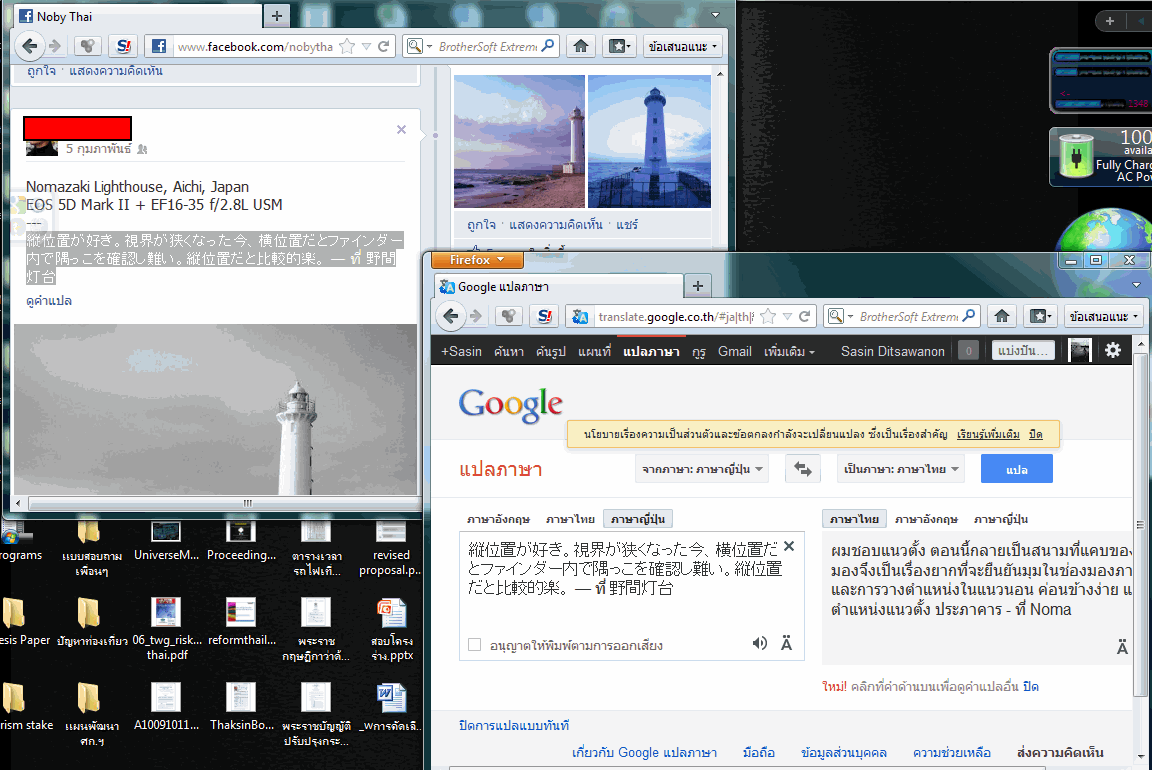Open revised proposal desktop file icon
The height and width of the screenshot is (770, 1152).
click(x=391, y=548)
